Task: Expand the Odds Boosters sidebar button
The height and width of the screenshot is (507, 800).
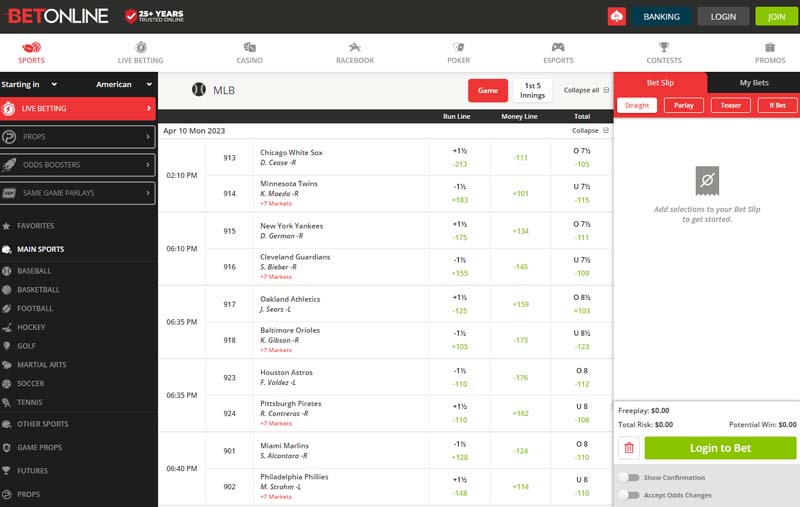Action: click(78, 165)
